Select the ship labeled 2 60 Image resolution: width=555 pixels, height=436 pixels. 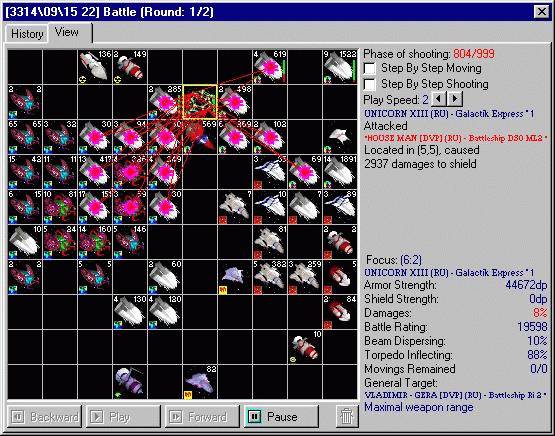(x=165, y=277)
